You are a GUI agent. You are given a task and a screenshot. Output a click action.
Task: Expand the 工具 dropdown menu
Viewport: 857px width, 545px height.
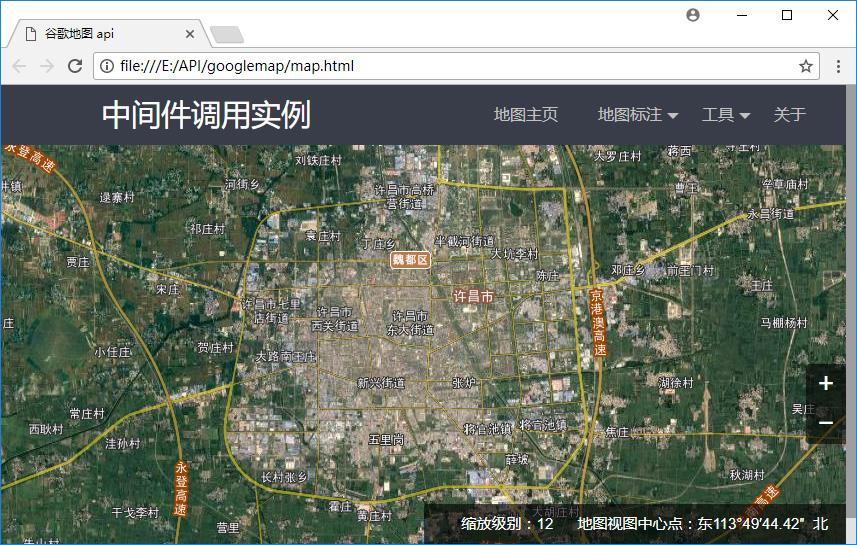pos(725,114)
